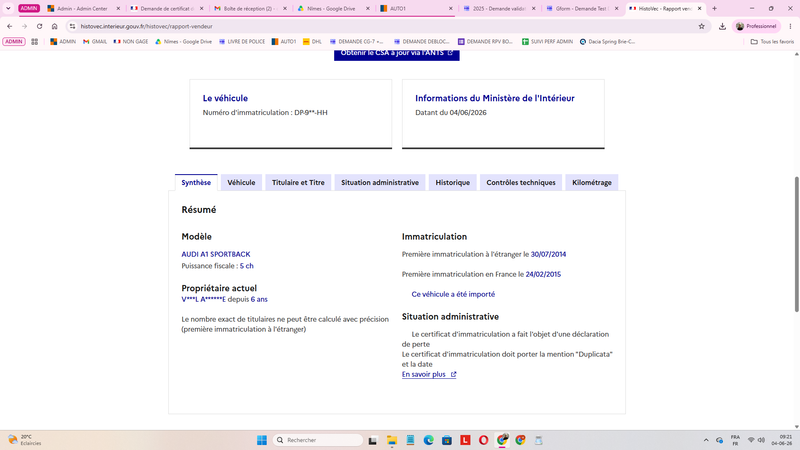Select the Situation administrative tab
Screen dimensions: 800x450
click(380, 183)
